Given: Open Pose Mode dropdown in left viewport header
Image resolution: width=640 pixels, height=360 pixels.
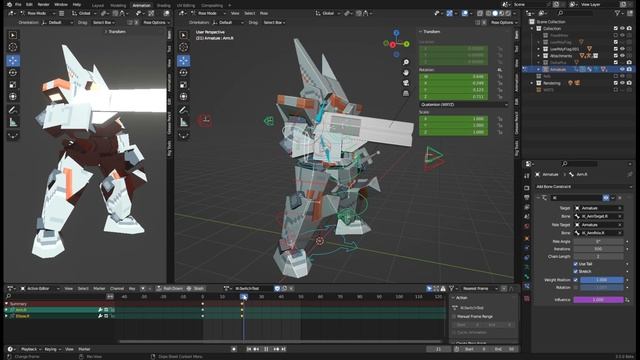Looking at the screenshot, I should 38,13.
